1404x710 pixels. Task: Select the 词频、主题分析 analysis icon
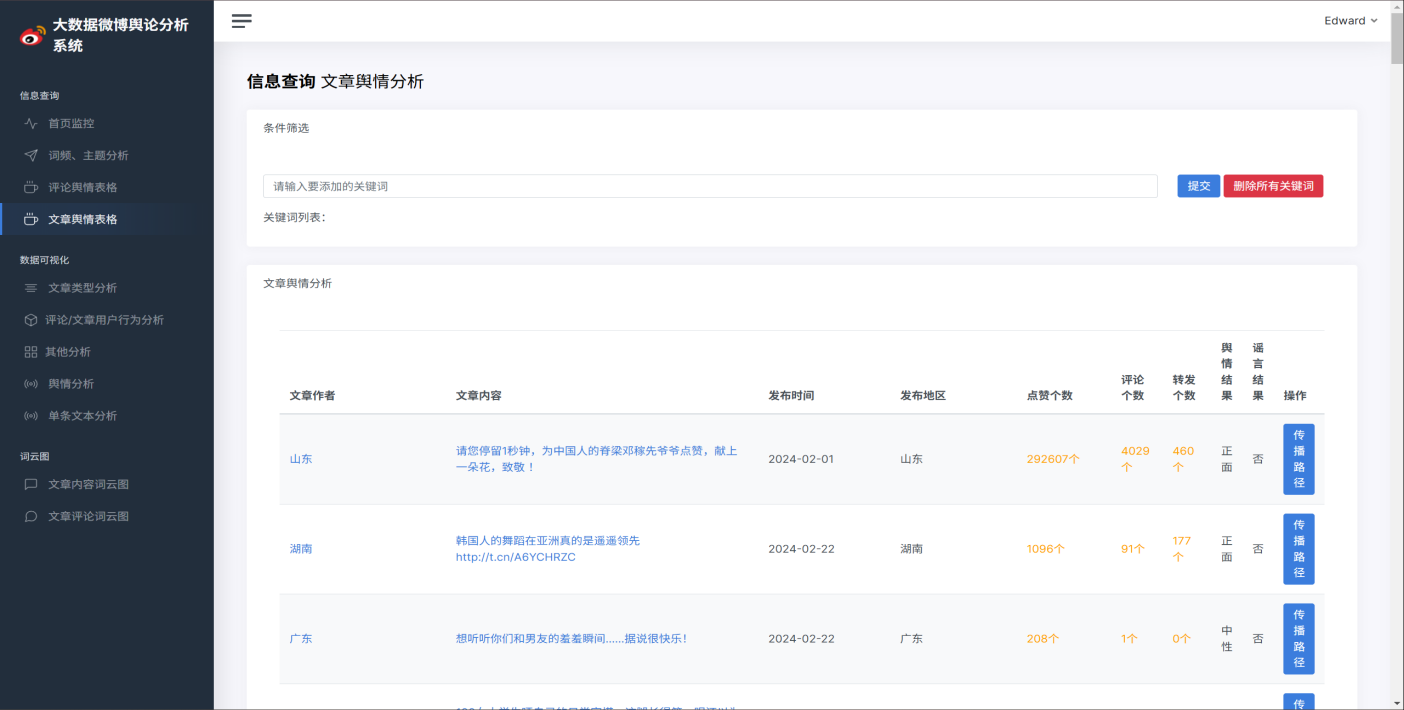(x=32, y=155)
